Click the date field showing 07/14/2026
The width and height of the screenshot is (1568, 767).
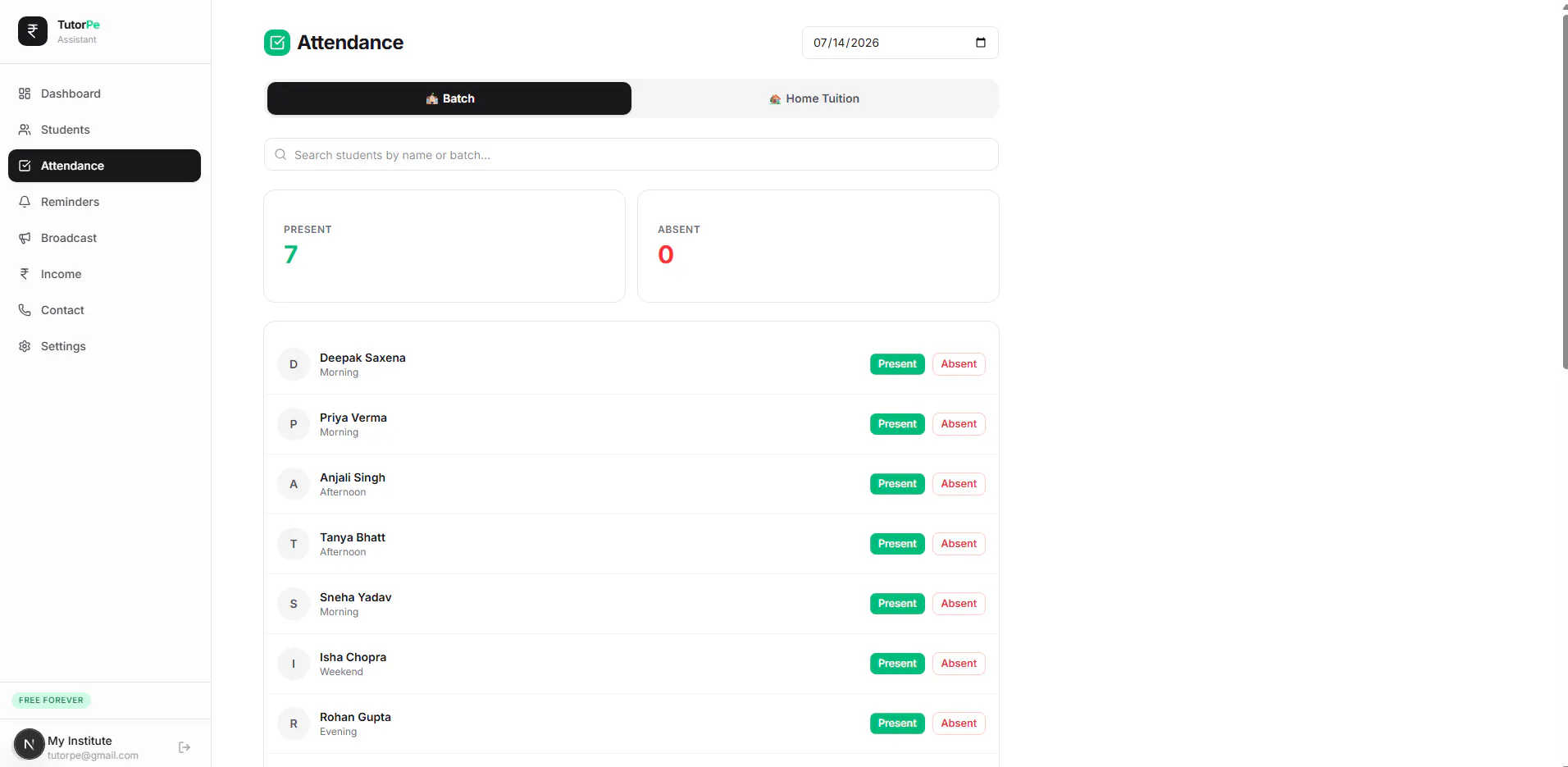point(900,43)
